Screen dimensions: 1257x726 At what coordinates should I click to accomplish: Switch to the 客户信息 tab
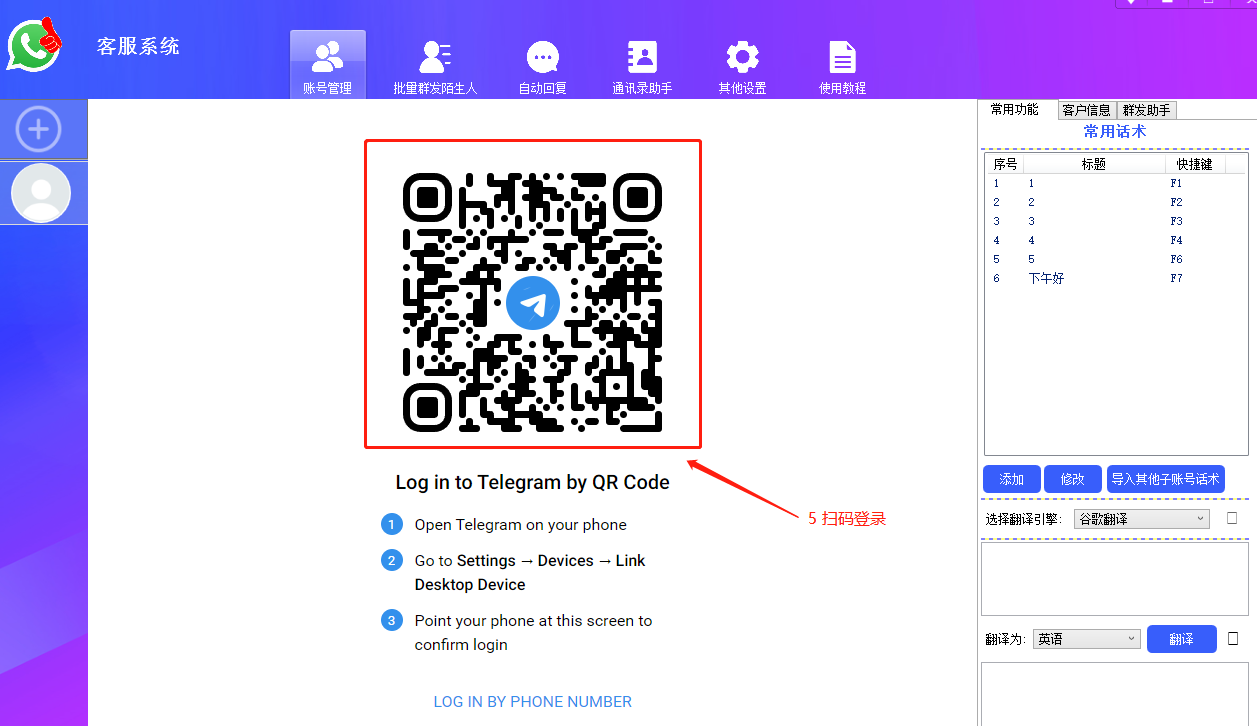(x=1086, y=110)
